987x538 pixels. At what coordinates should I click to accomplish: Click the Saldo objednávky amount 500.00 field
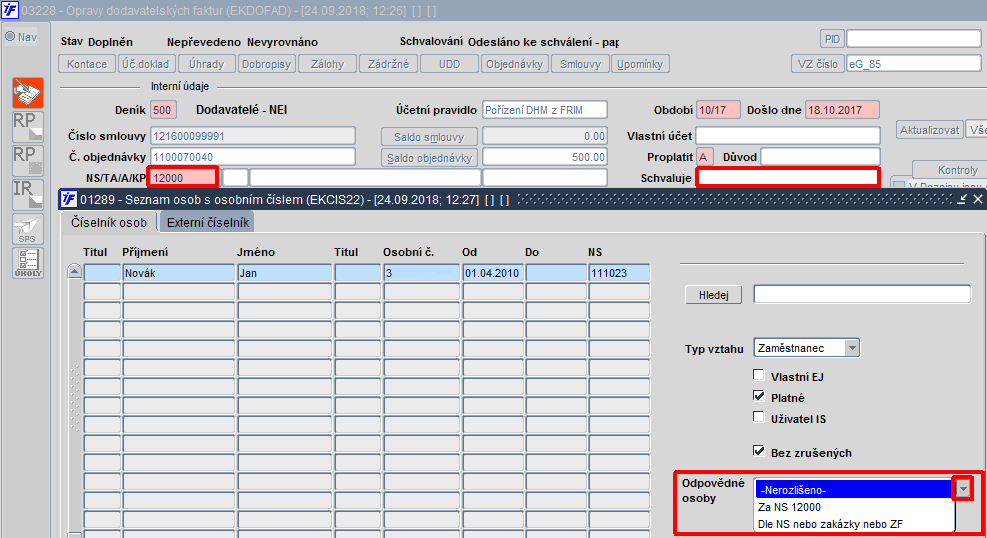[544, 157]
